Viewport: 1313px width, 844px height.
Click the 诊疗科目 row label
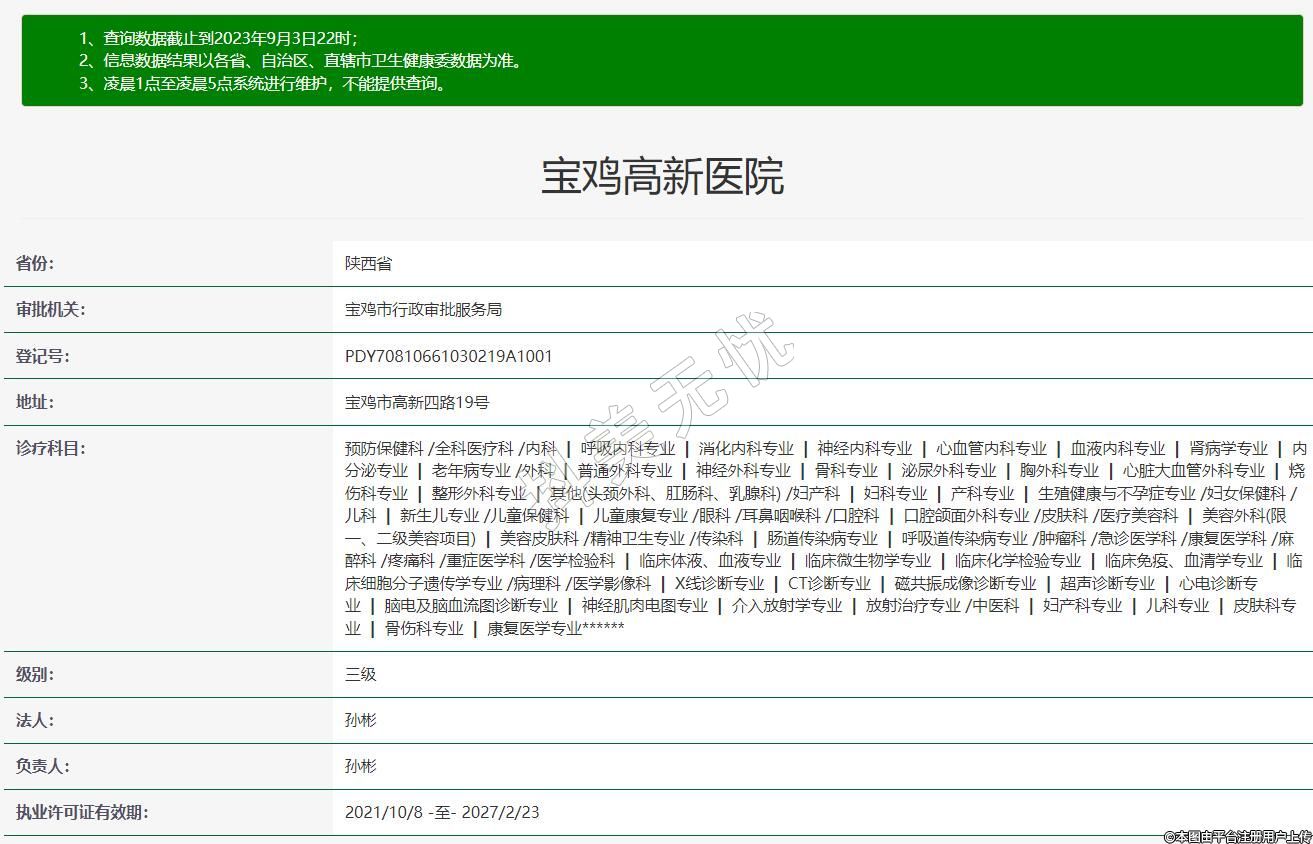coord(50,448)
